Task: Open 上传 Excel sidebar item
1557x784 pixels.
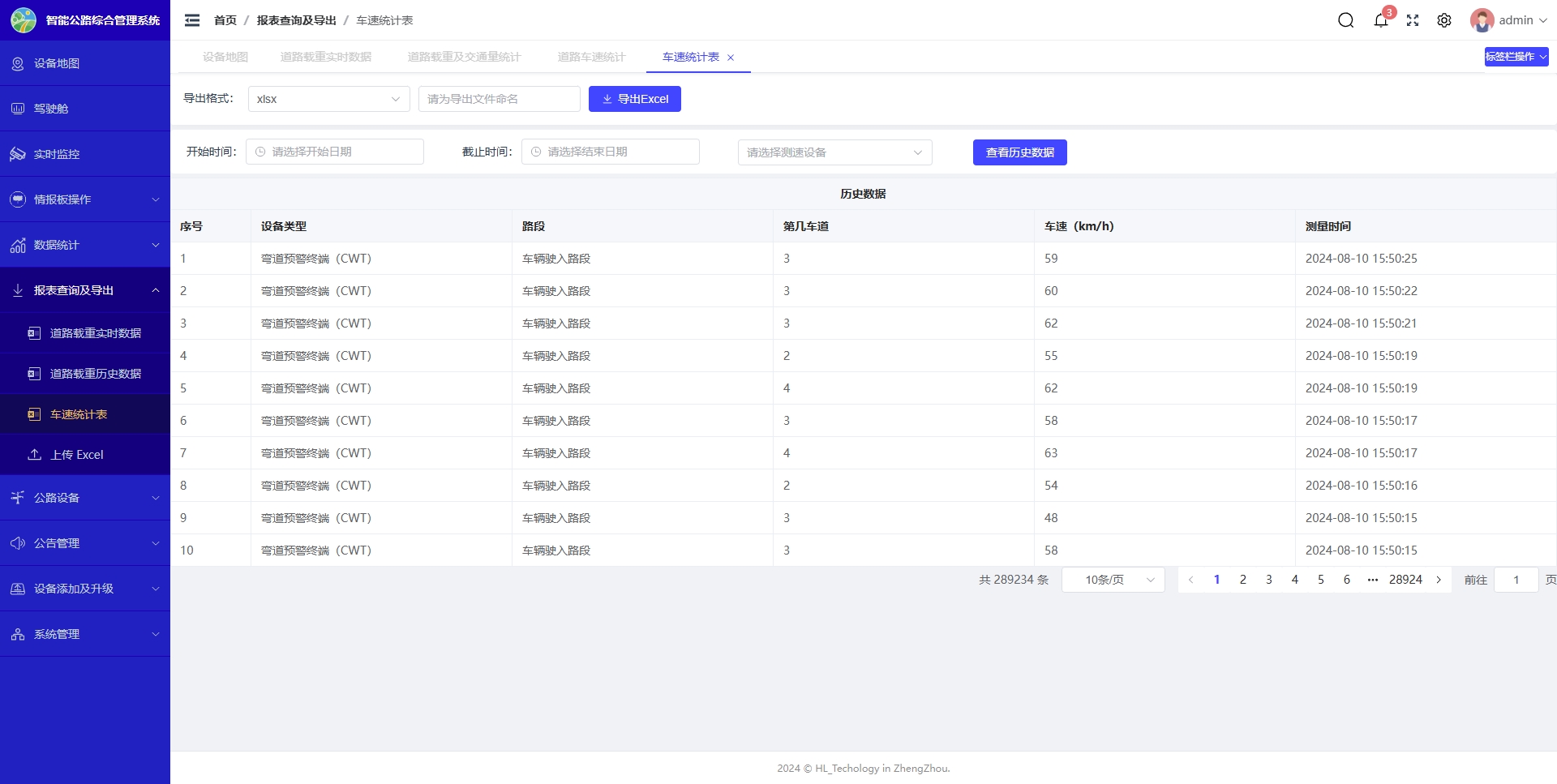Action: point(76,455)
